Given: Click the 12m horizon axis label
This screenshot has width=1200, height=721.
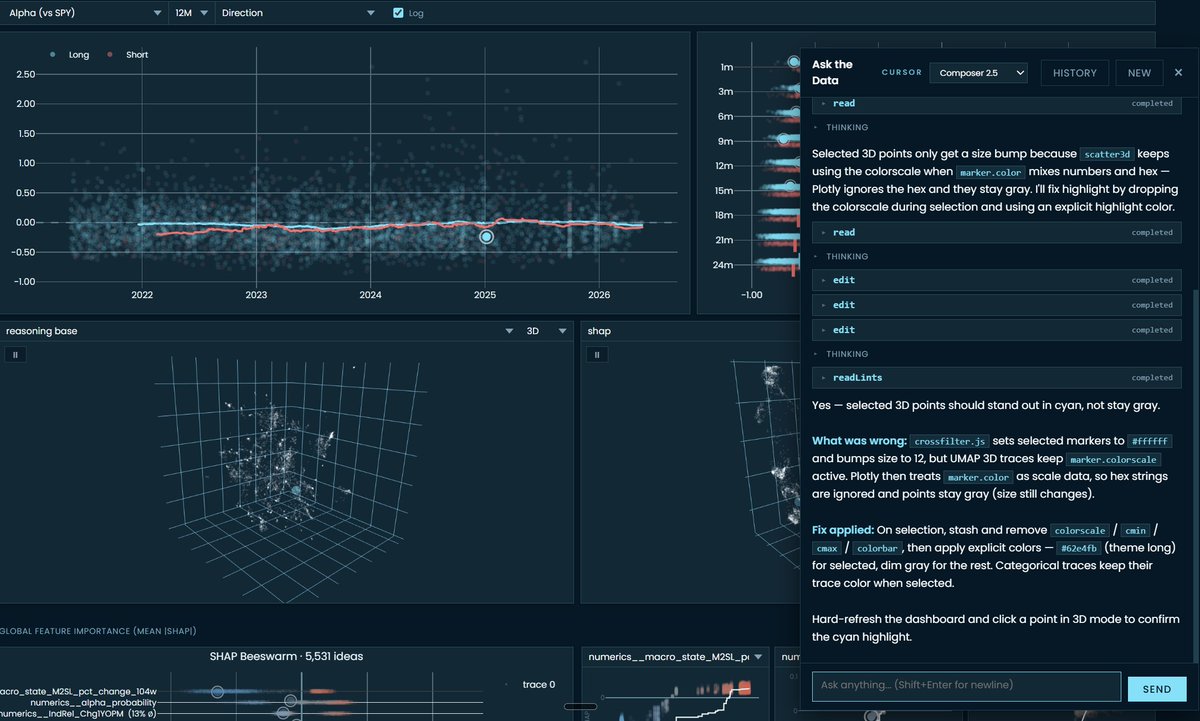Looking at the screenshot, I should 725,166.
